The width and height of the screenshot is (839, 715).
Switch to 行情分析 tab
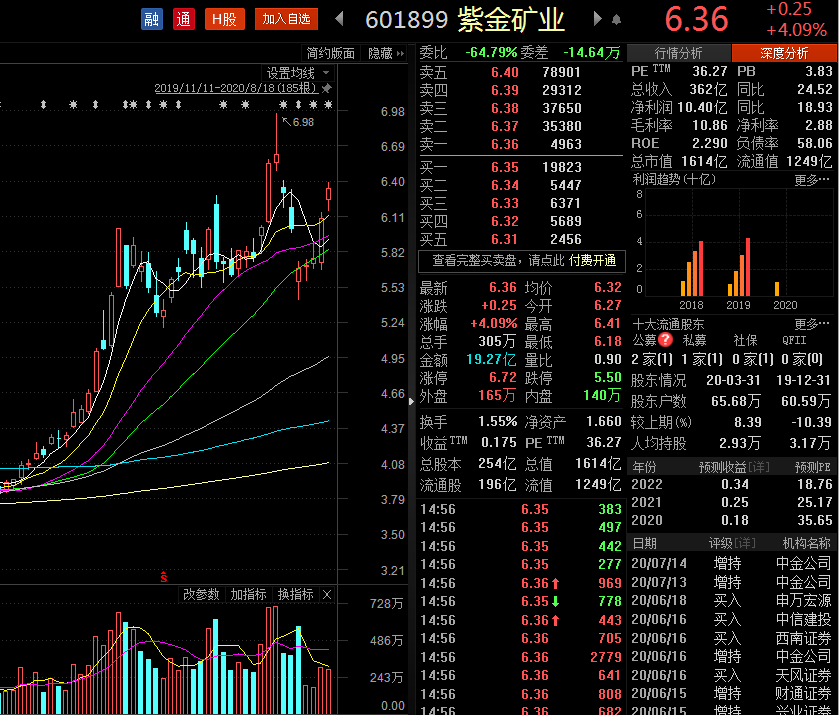pyautogui.click(x=678, y=53)
